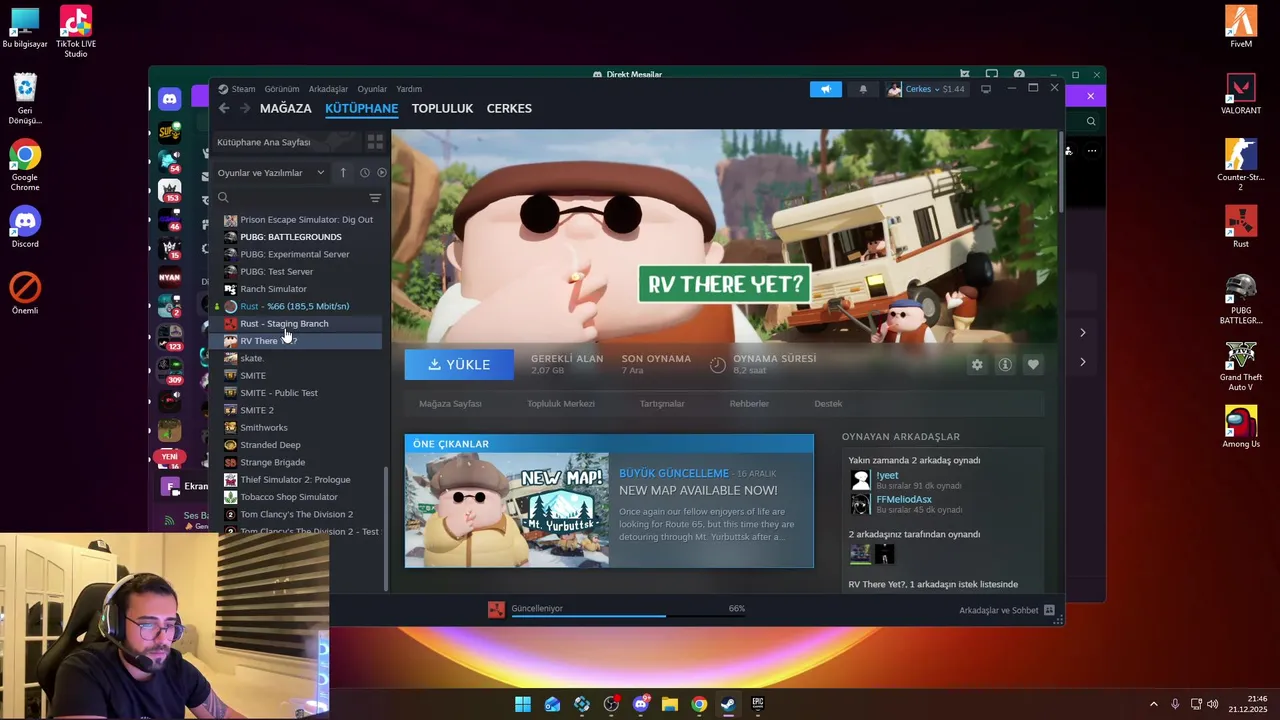The width and height of the screenshot is (1280, 720).
Task: Switch library to grid view icon
Action: click(x=375, y=142)
